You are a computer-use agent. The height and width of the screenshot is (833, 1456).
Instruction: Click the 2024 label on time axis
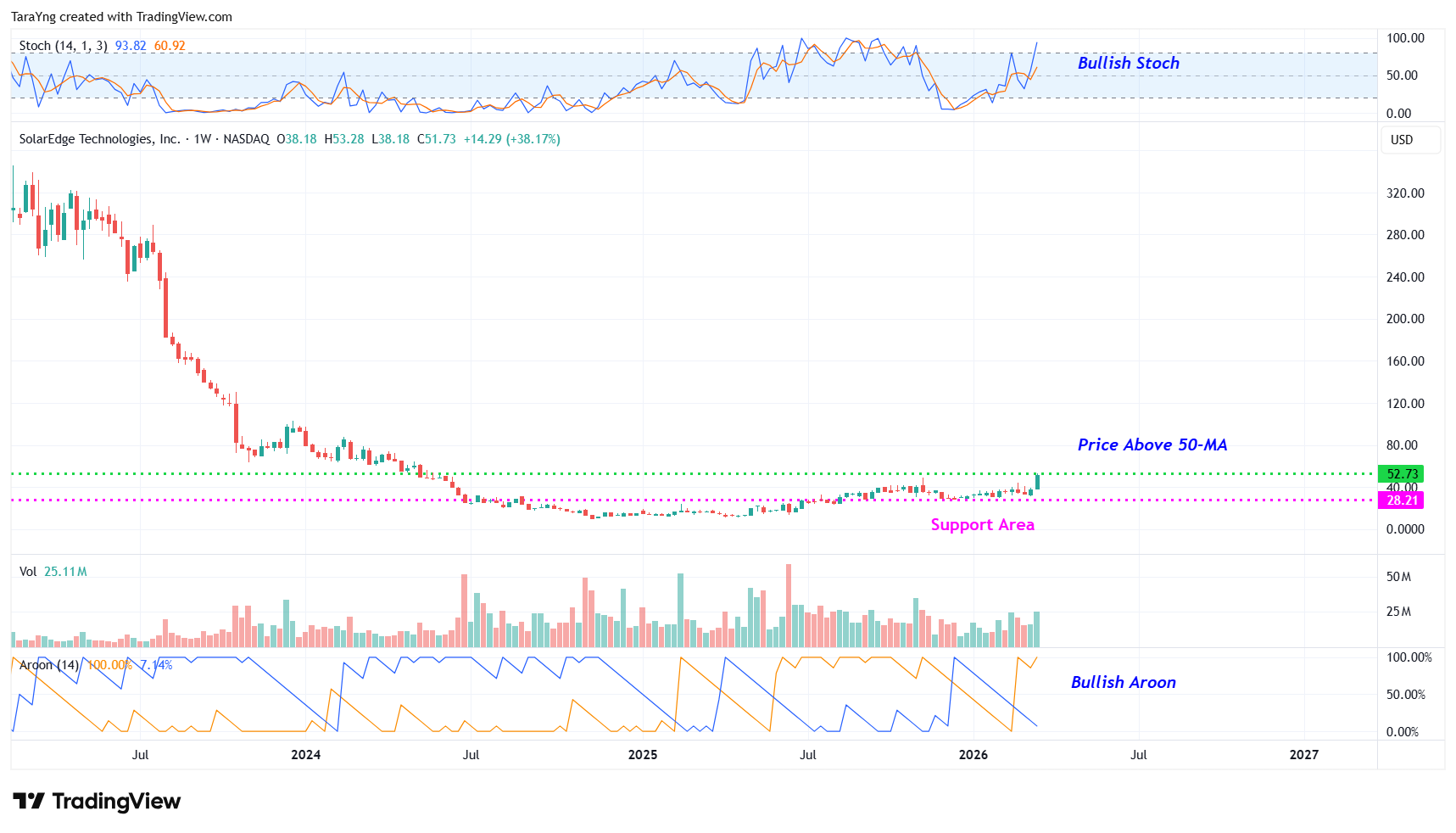[x=305, y=755]
